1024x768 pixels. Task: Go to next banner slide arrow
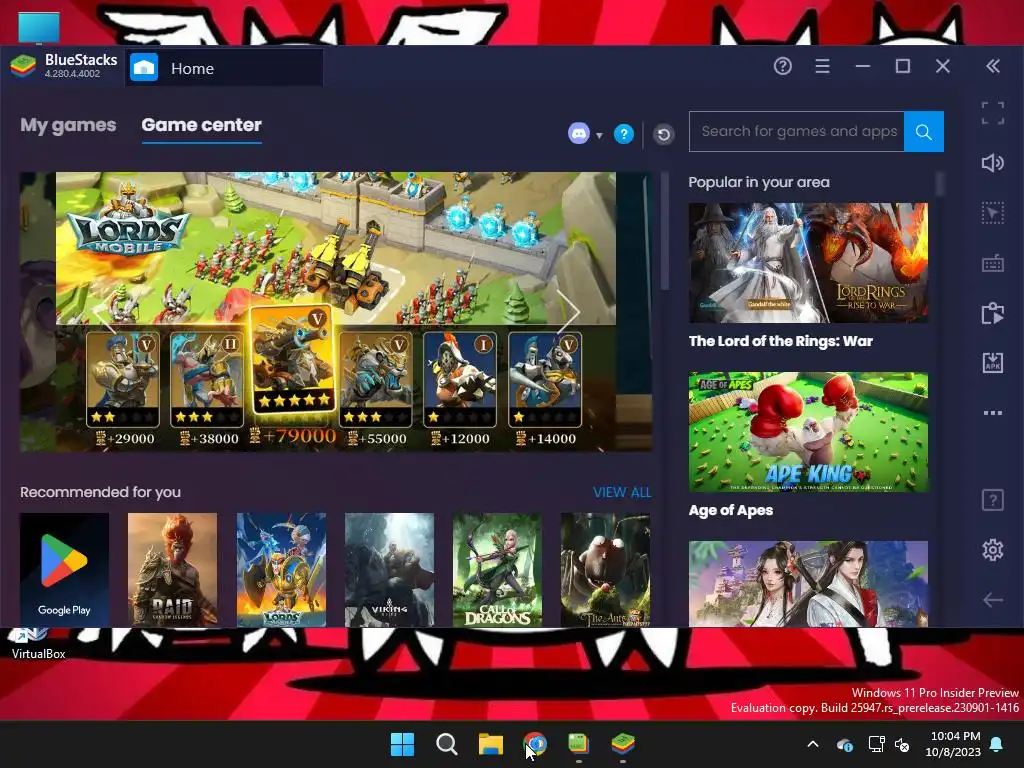click(x=568, y=312)
